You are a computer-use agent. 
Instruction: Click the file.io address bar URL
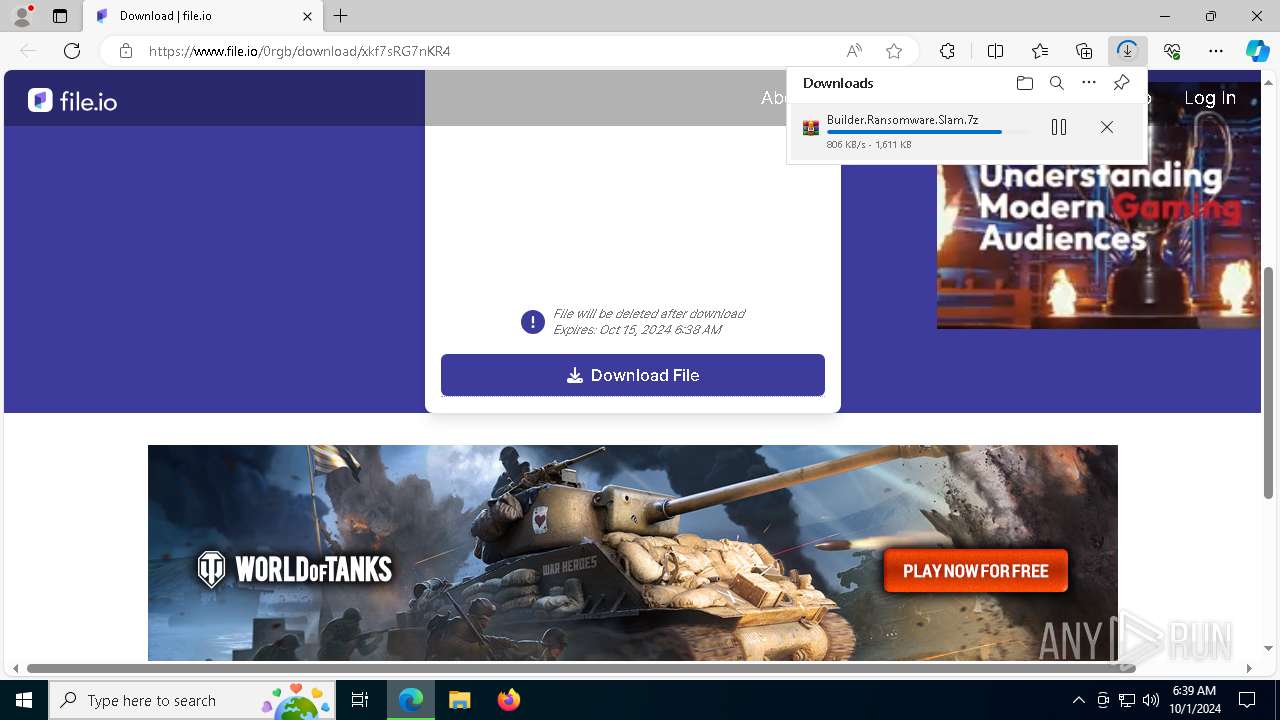point(299,51)
